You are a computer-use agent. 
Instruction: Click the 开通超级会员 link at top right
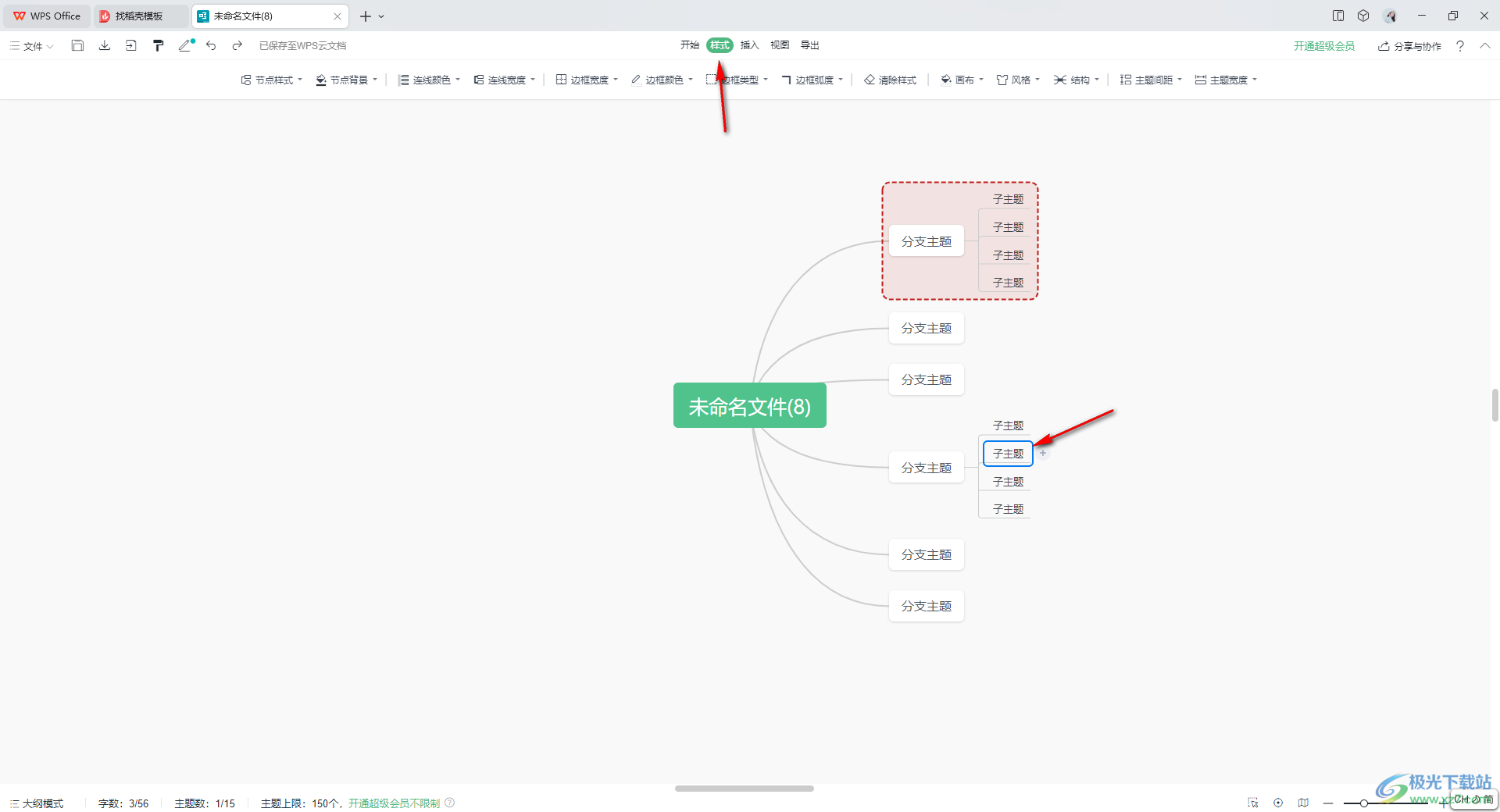(1323, 46)
